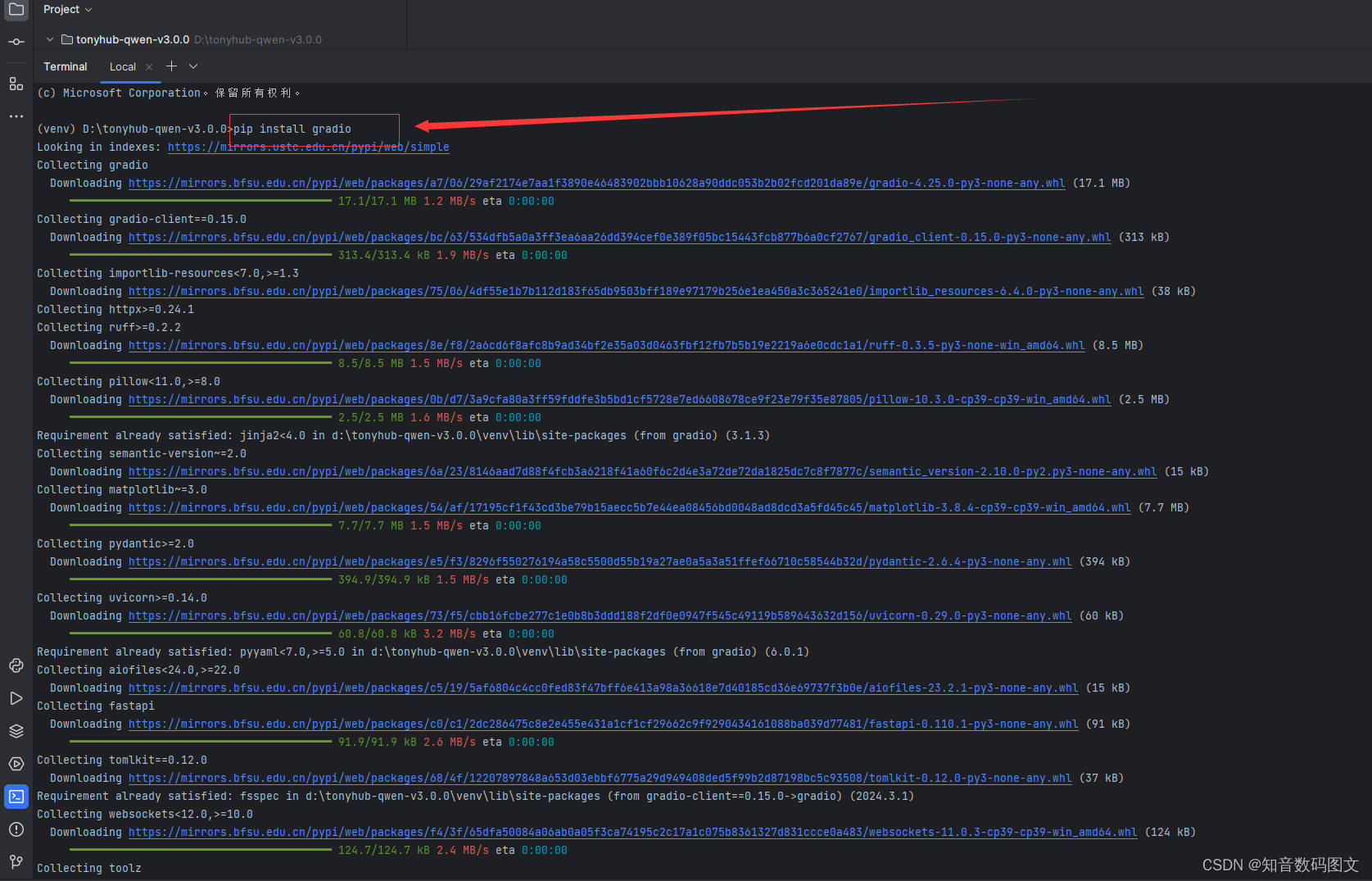1372x881 pixels.
Task: Switch to the Local terminal tab
Action: (x=122, y=66)
